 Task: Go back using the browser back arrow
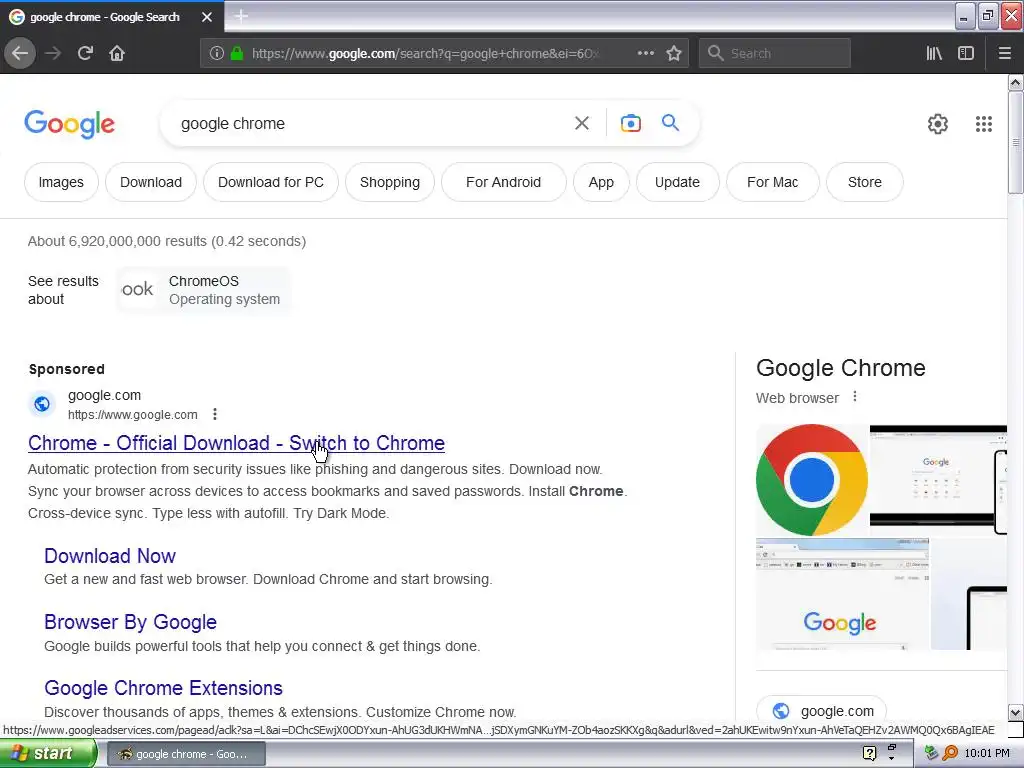[20, 53]
